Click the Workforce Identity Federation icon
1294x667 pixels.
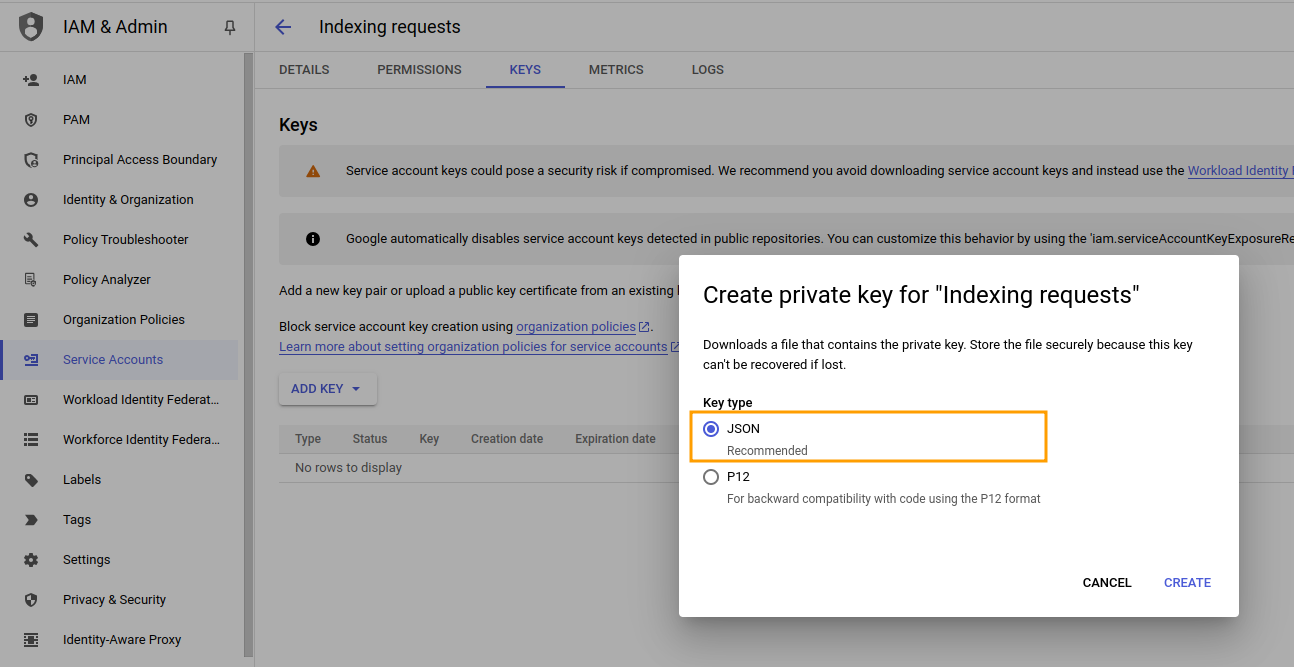(31, 439)
